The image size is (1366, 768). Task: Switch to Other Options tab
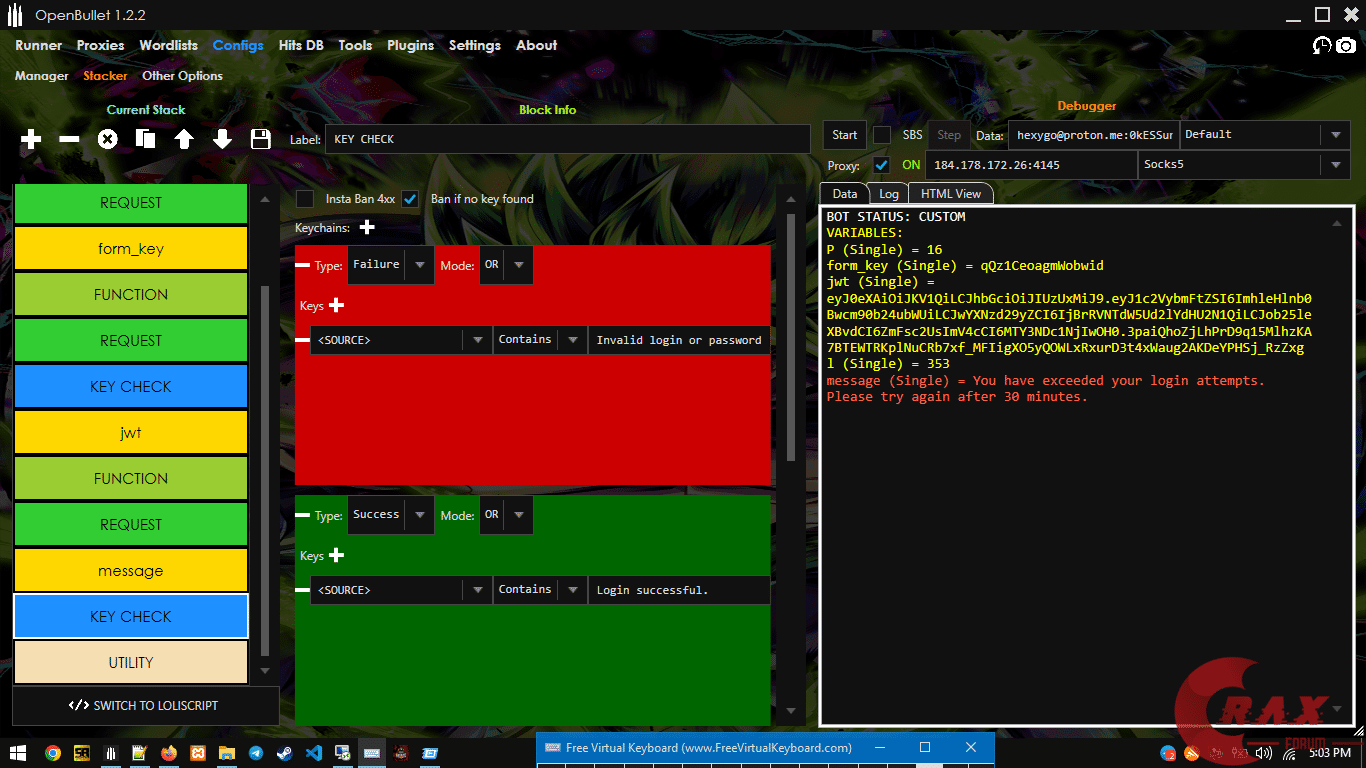coord(183,76)
